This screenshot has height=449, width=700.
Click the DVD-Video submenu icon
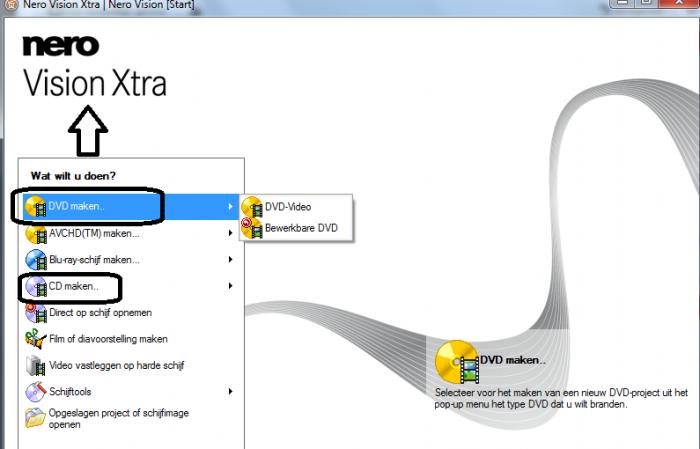[252, 207]
